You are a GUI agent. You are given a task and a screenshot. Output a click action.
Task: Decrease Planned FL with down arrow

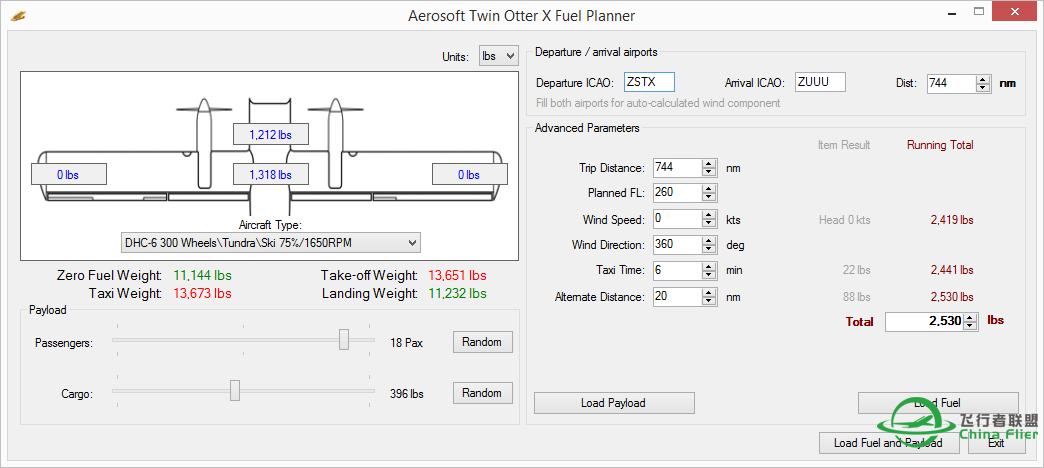(709, 198)
